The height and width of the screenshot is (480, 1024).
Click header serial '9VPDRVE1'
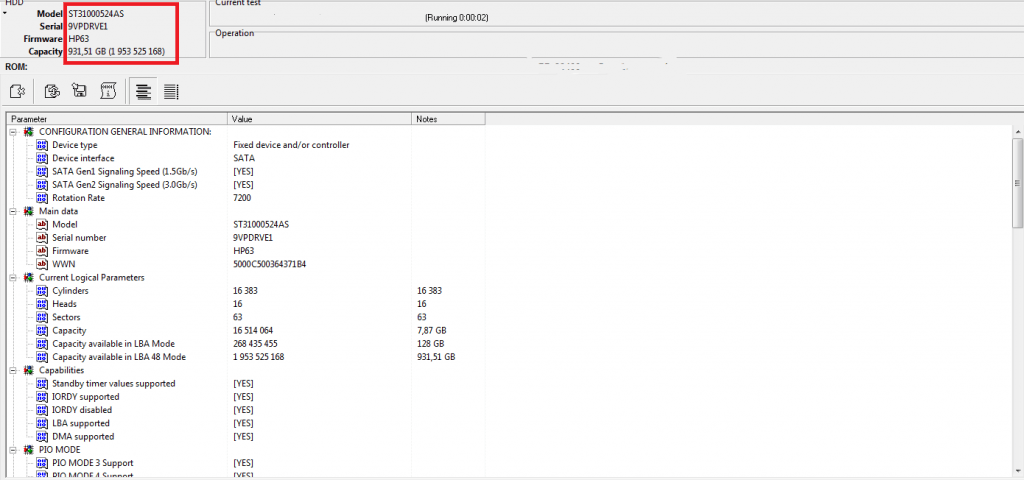click(x=89, y=26)
